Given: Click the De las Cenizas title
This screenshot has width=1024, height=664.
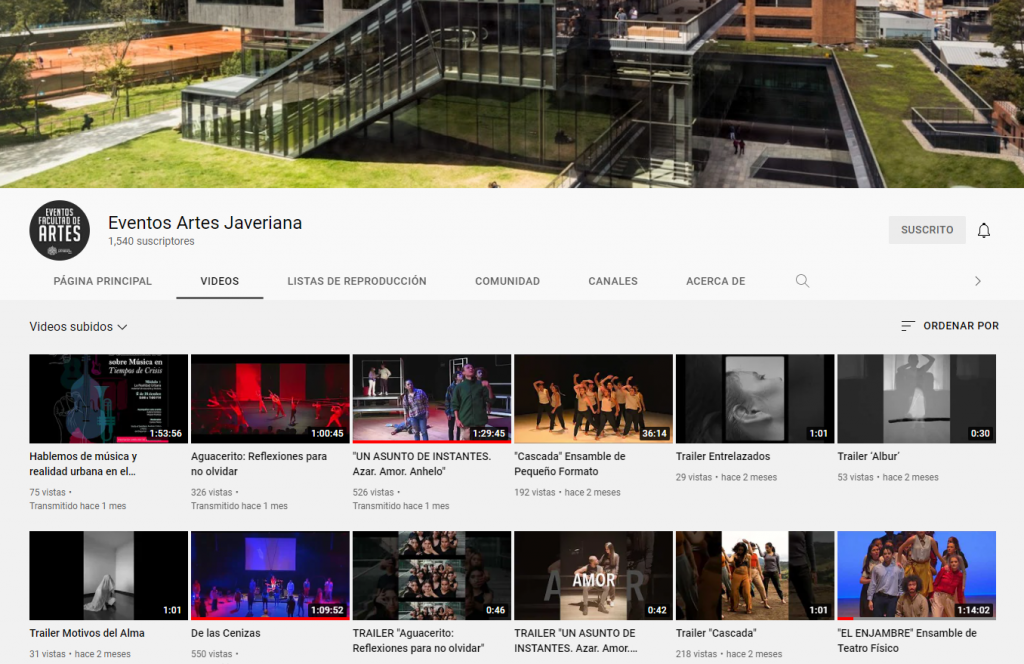Looking at the screenshot, I should (x=225, y=633).
